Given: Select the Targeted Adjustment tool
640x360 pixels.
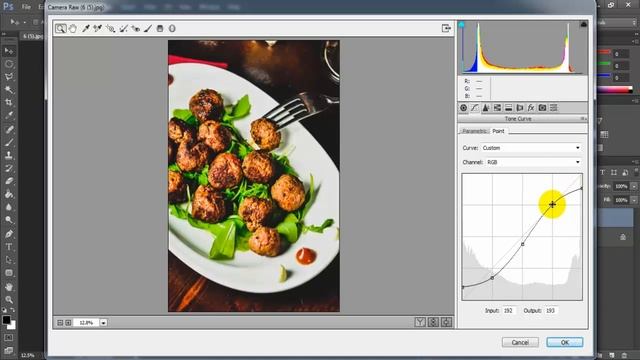Looking at the screenshot, I should [110, 28].
